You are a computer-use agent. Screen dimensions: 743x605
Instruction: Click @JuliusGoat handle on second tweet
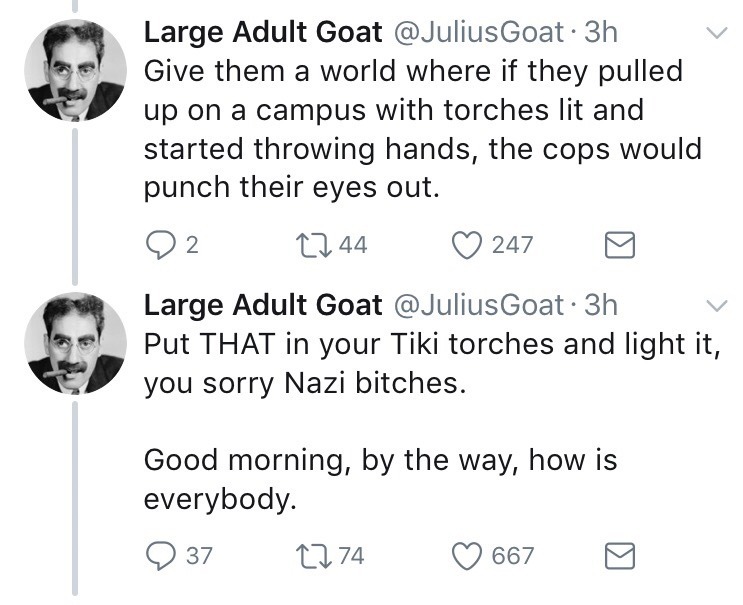click(477, 304)
